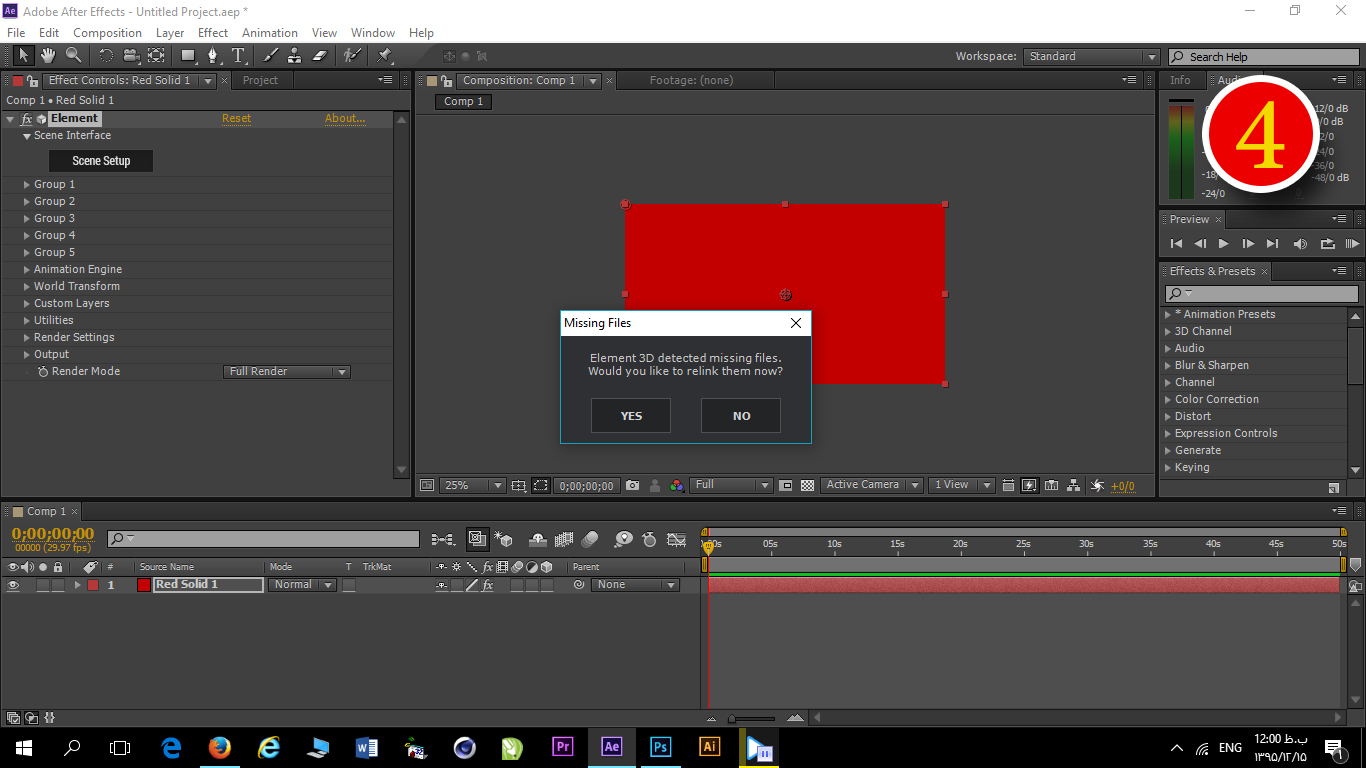Viewport: 1366px width, 768px height.
Task: Toggle transparency grid in composition viewer
Action: (807, 485)
